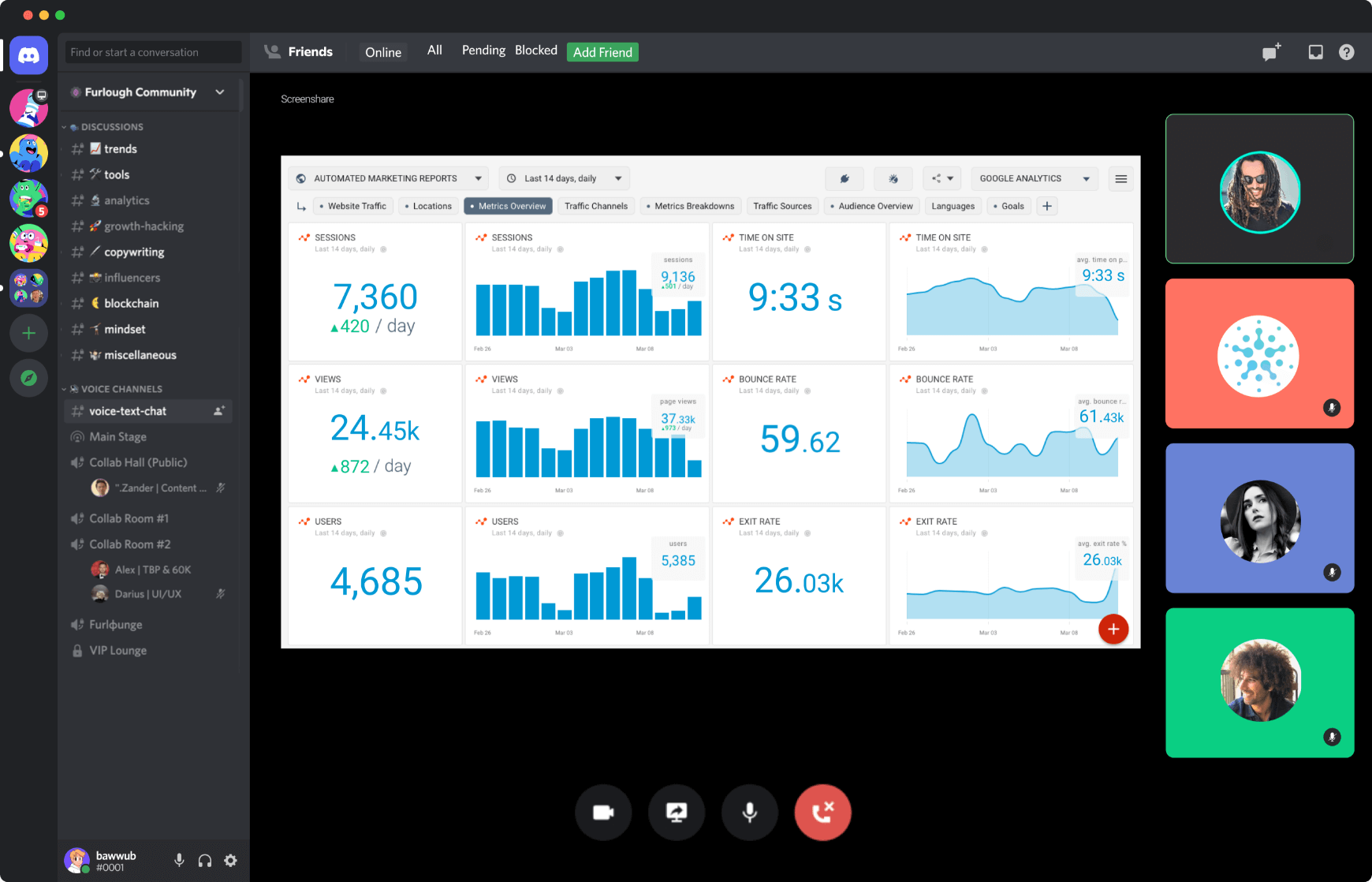Screen dimensions: 1372x882
Task: Toggle microphone mute in call controls
Action: tap(749, 812)
